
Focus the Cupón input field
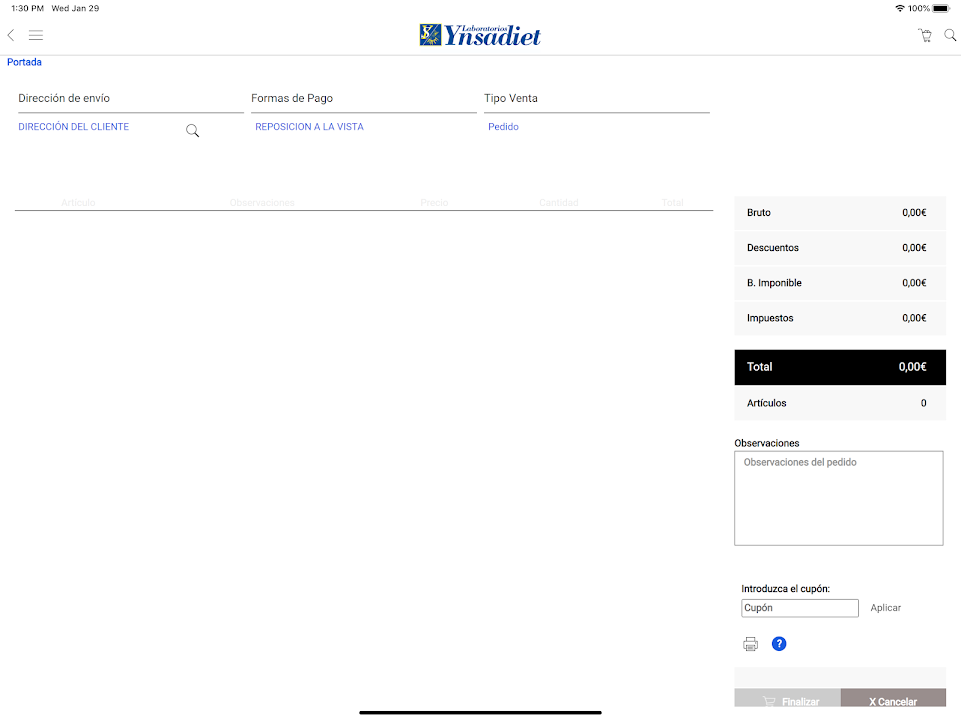[x=799, y=608]
